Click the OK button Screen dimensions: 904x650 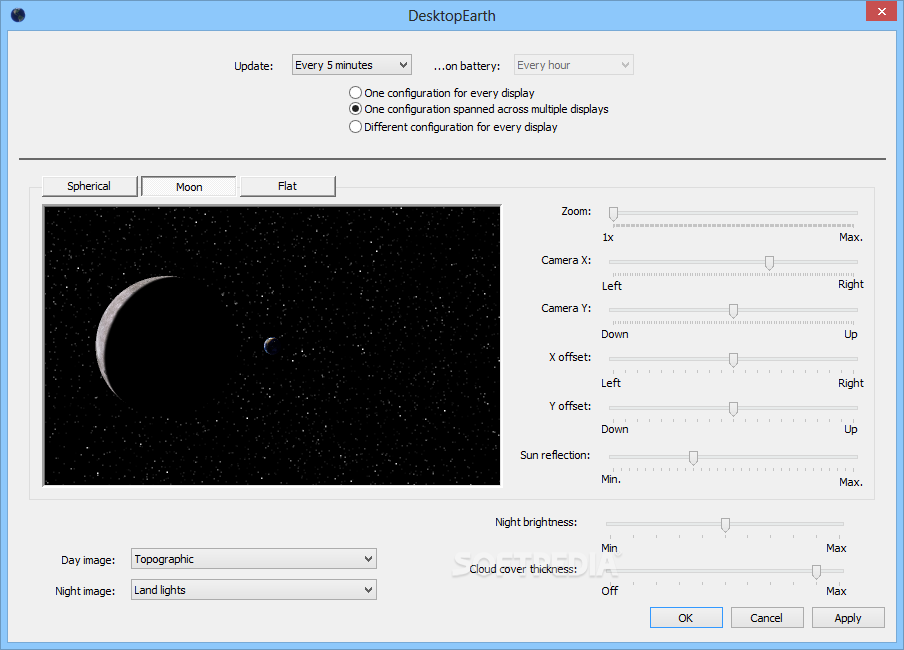(685, 618)
